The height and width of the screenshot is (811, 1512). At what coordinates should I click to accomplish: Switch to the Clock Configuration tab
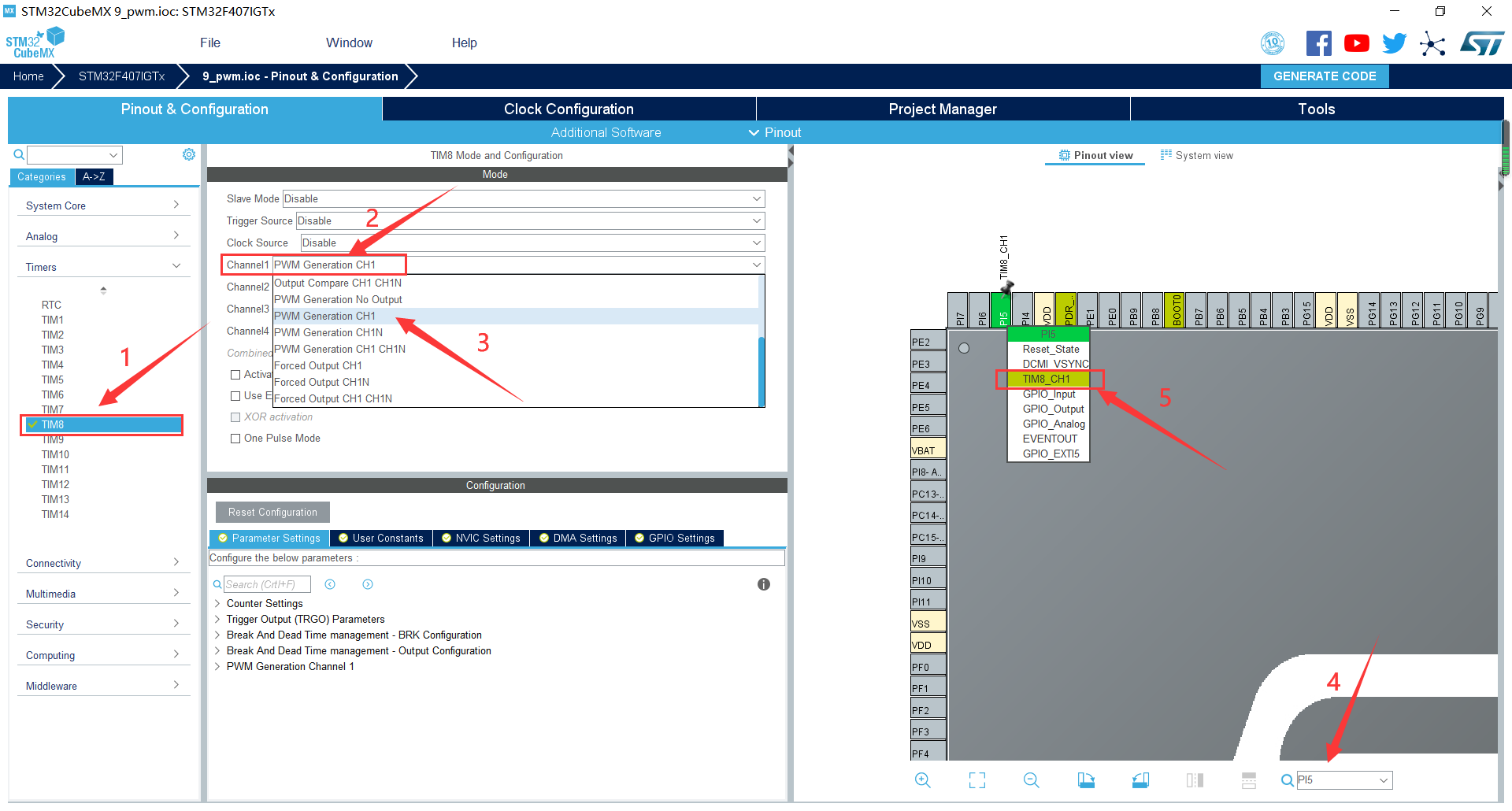(x=569, y=109)
